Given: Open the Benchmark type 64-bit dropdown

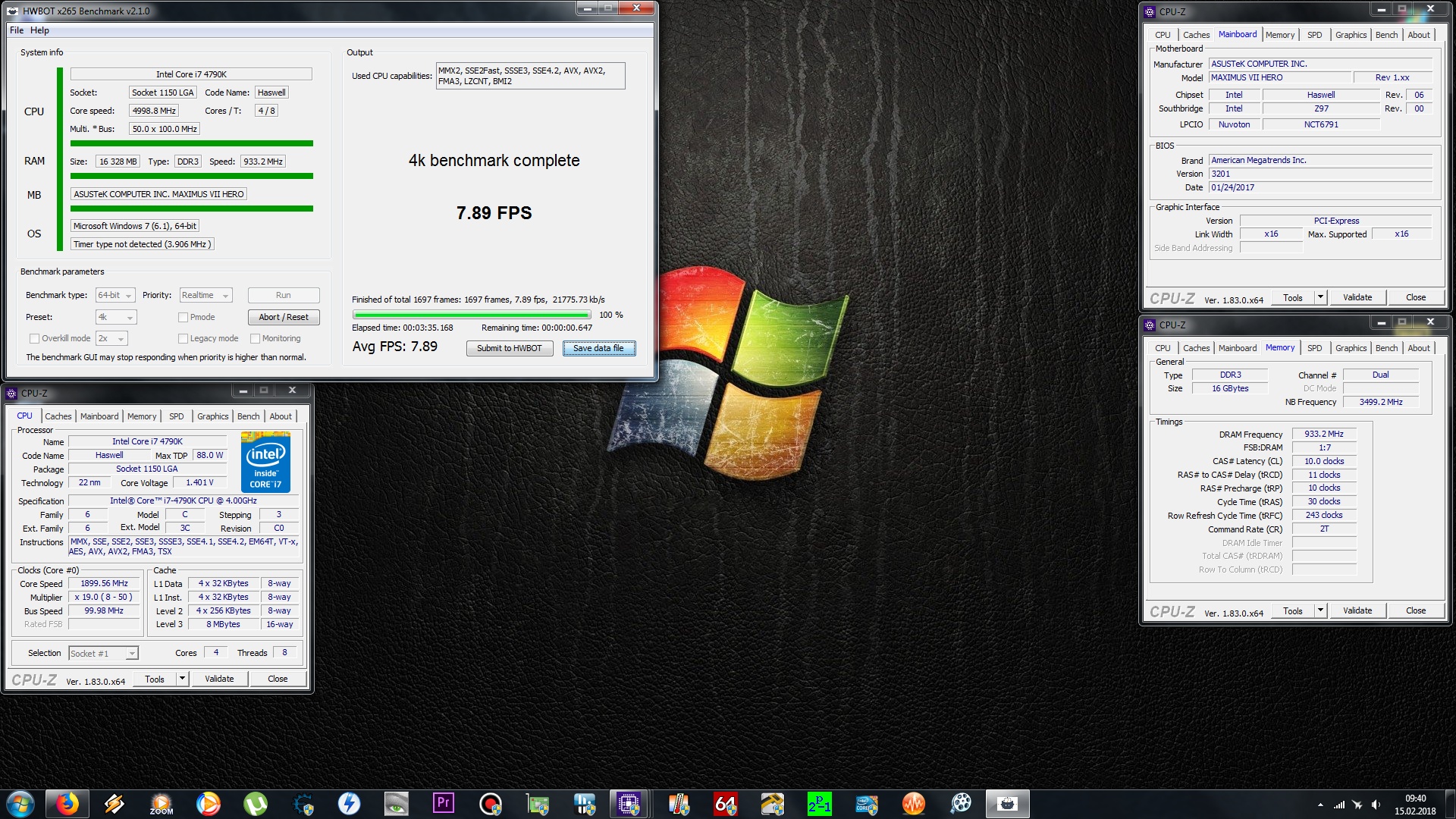Looking at the screenshot, I should pos(115,295).
